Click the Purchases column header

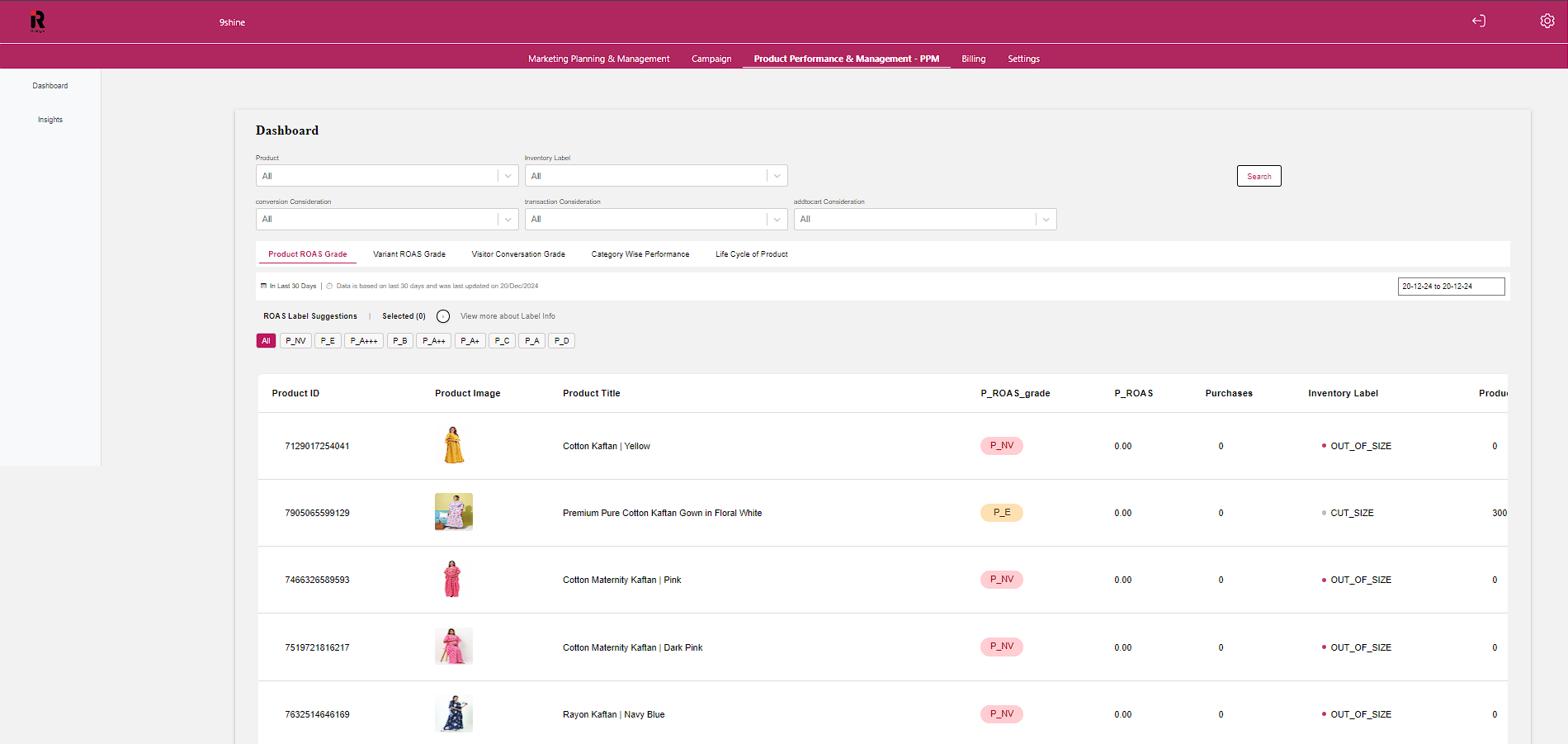(1229, 393)
